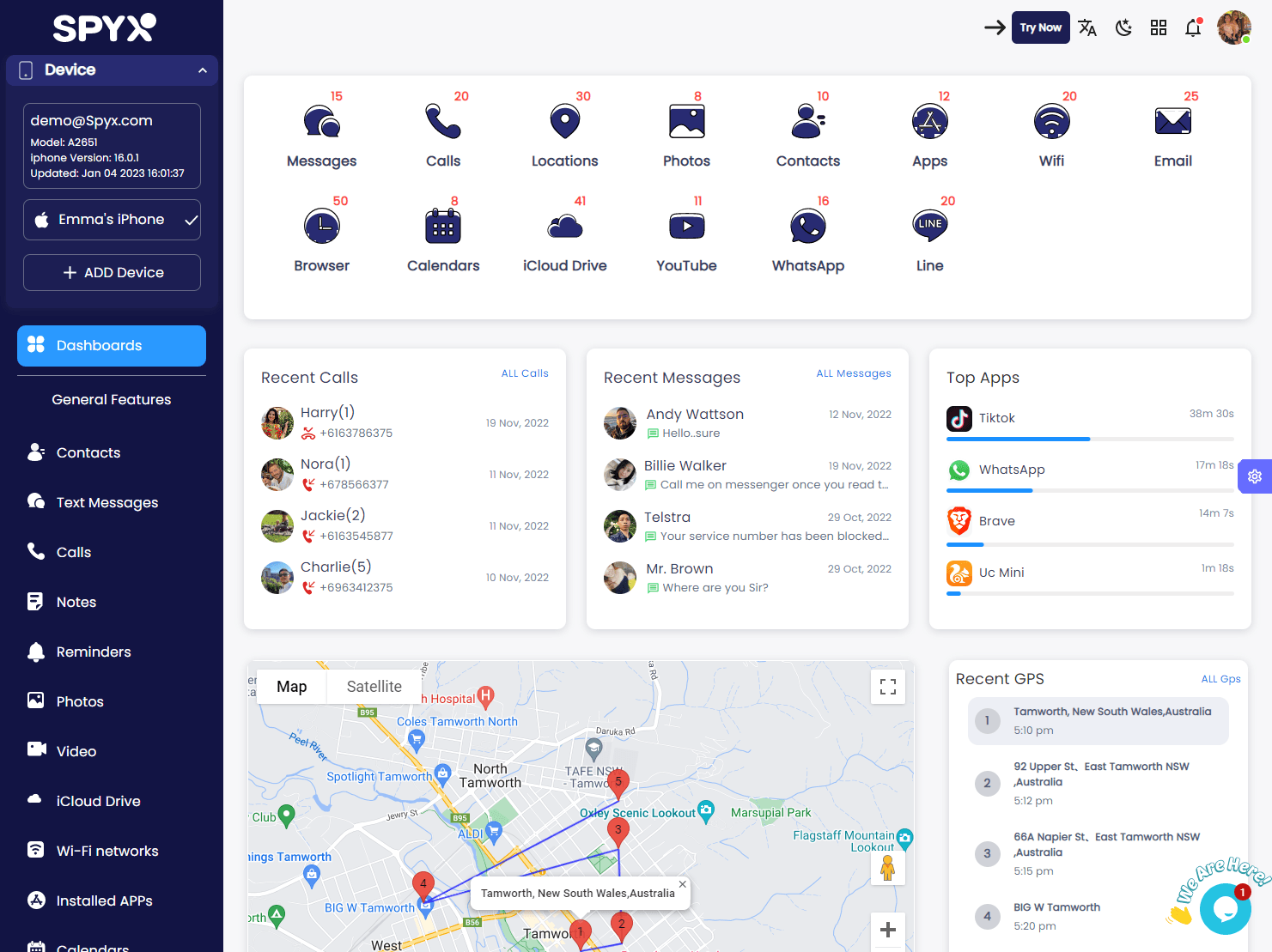Click the ALL Calls link

pyautogui.click(x=525, y=373)
